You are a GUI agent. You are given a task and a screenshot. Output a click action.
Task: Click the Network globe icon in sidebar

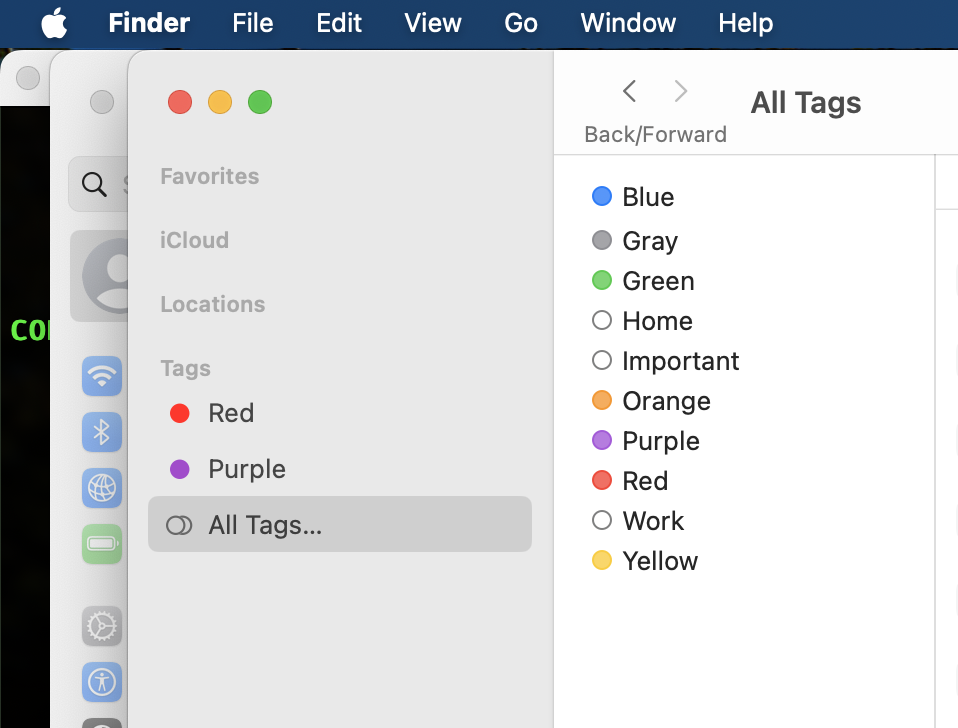tap(101, 488)
